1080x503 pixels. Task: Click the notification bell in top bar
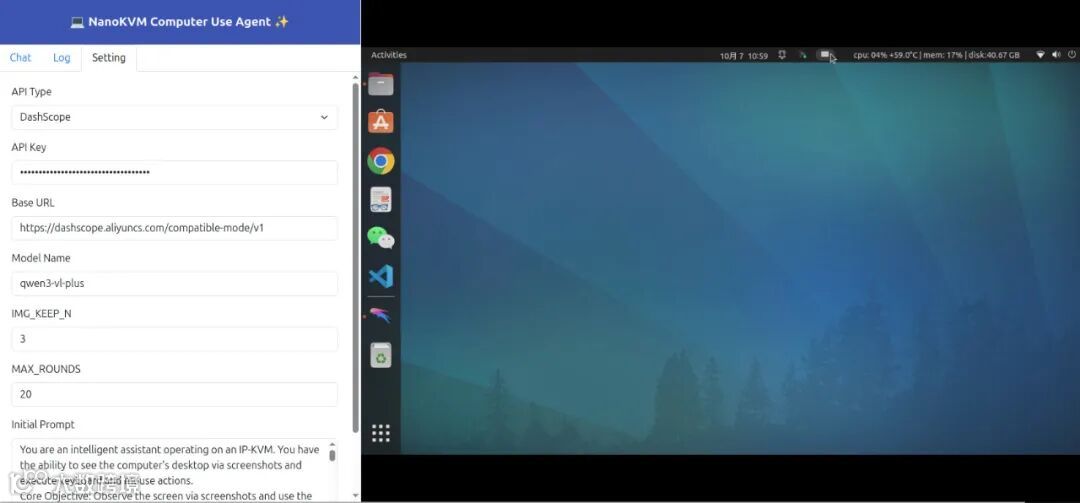pyautogui.click(x=782, y=55)
